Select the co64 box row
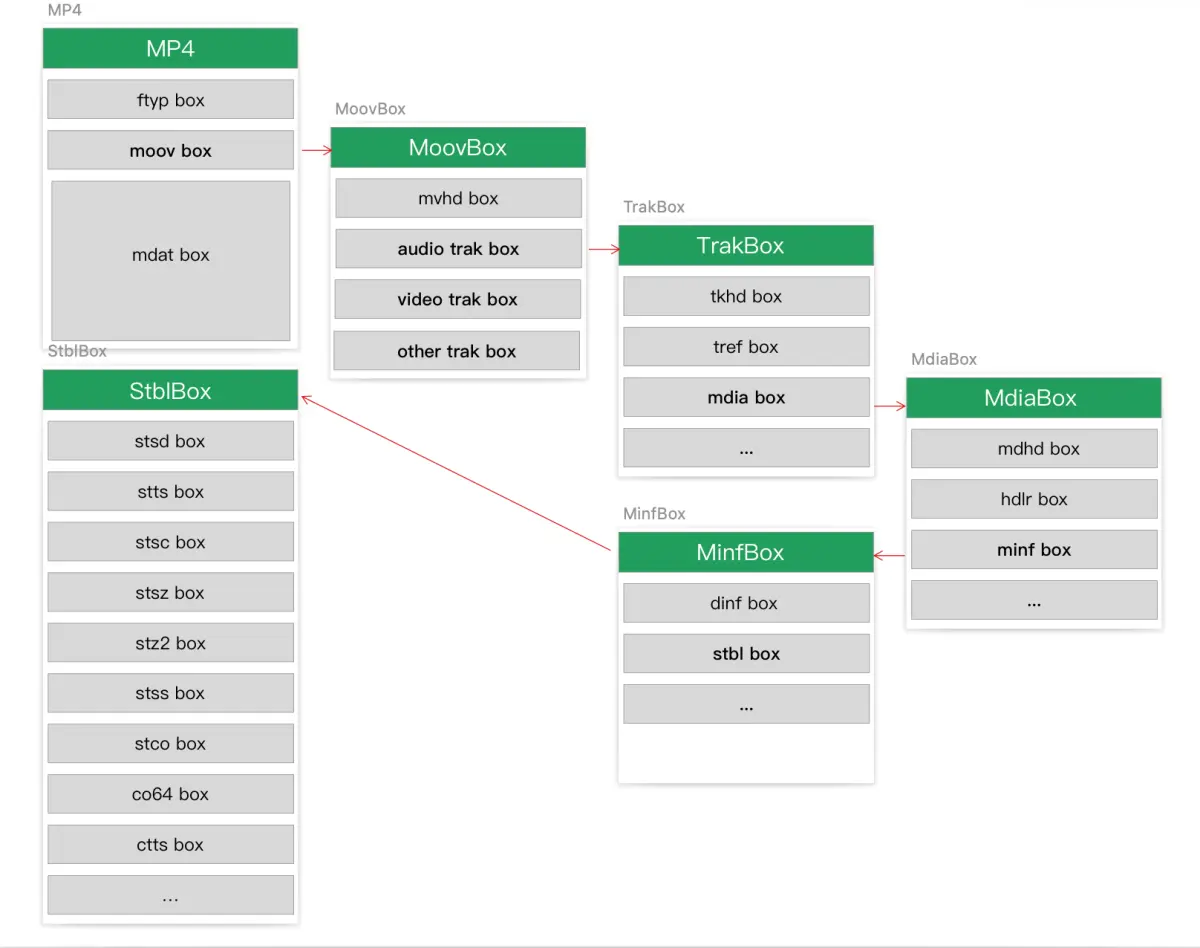Viewport: 1200px width, 948px height. click(x=170, y=794)
